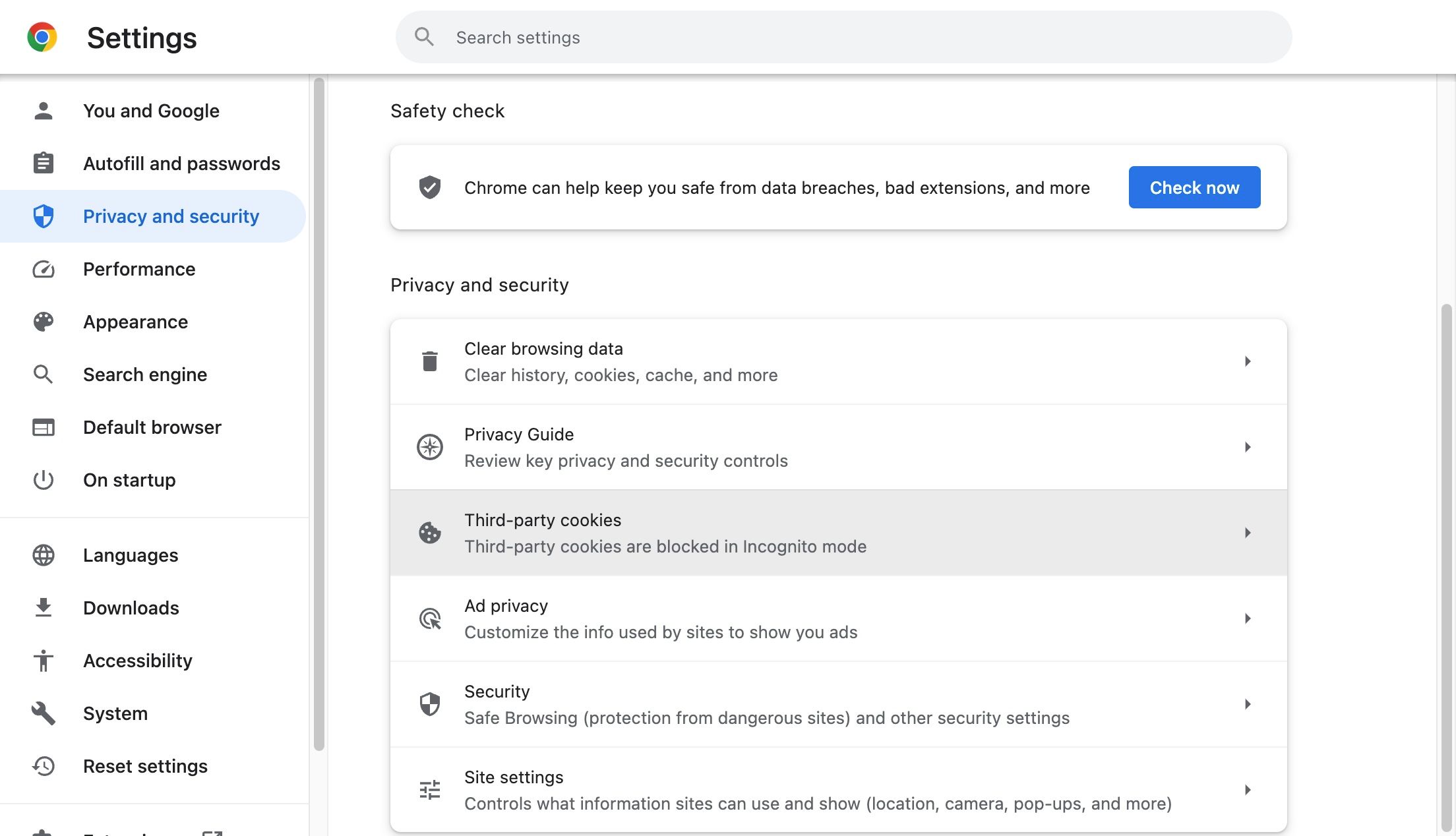Open the Accessibility section
This screenshot has width=1456, height=836.
pos(137,660)
